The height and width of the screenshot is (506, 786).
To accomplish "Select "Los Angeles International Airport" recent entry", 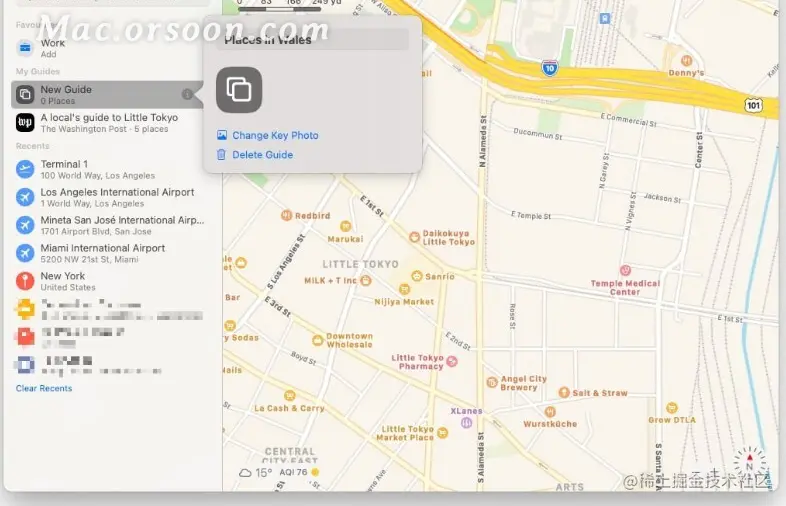I will pyautogui.click(x=109, y=197).
